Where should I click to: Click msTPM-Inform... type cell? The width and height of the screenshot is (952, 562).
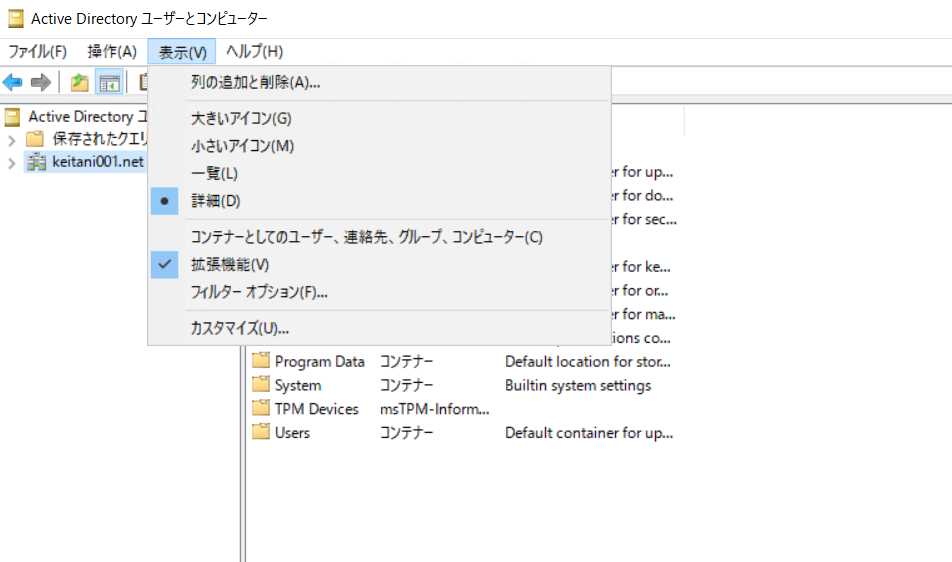(435, 409)
